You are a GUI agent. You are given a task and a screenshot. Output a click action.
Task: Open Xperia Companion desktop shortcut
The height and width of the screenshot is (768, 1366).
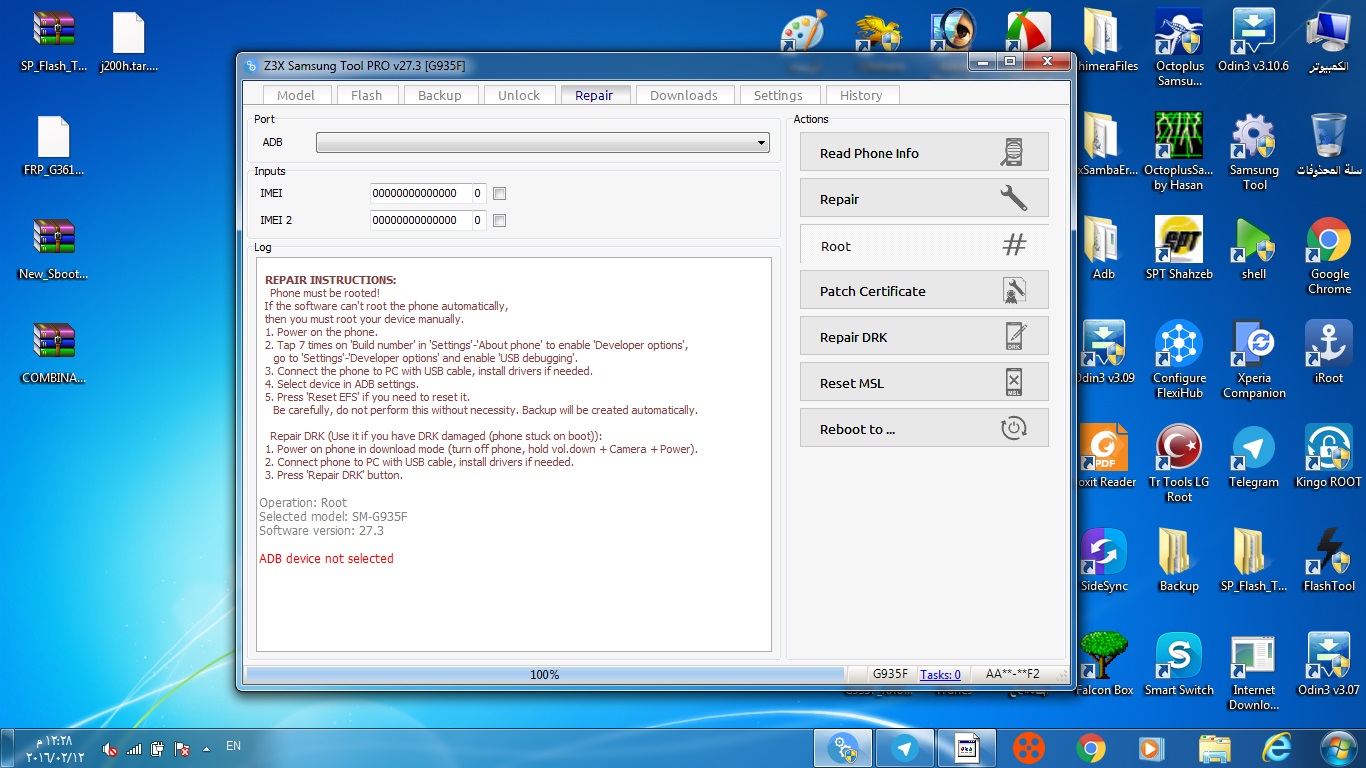tap(1254, 360)
